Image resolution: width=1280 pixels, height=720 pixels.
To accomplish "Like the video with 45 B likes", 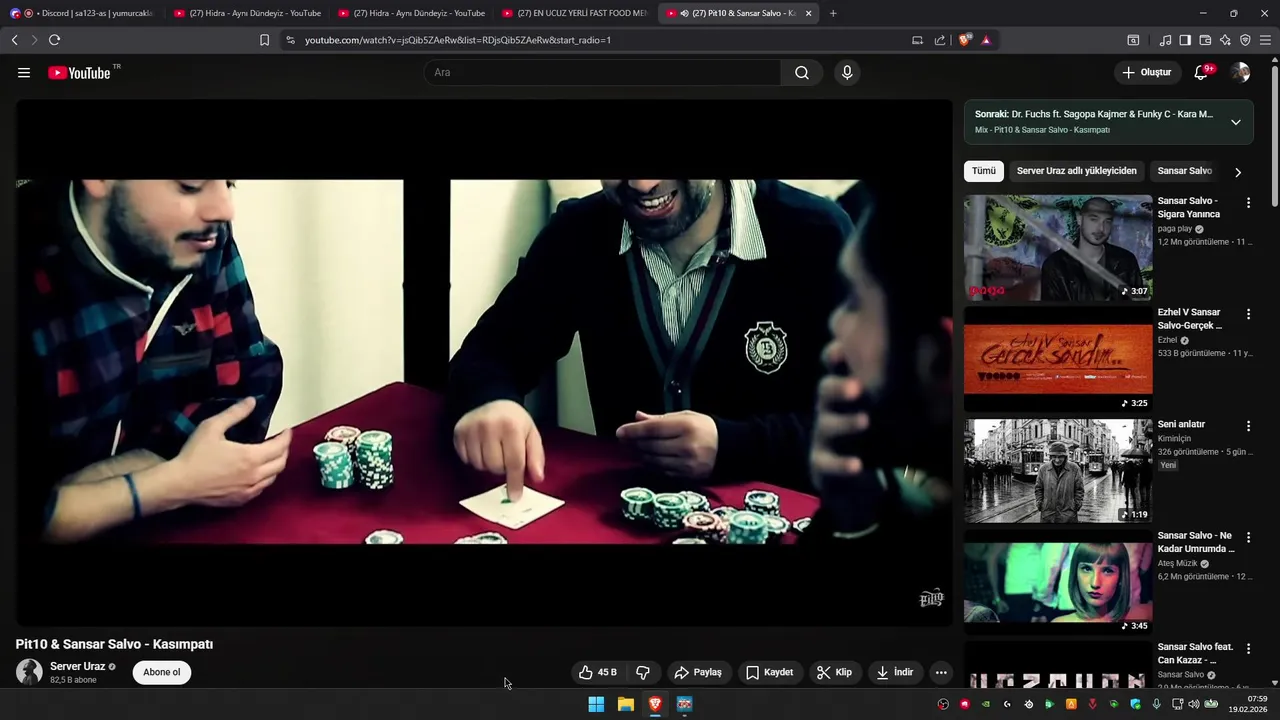I will pos(598,672).
